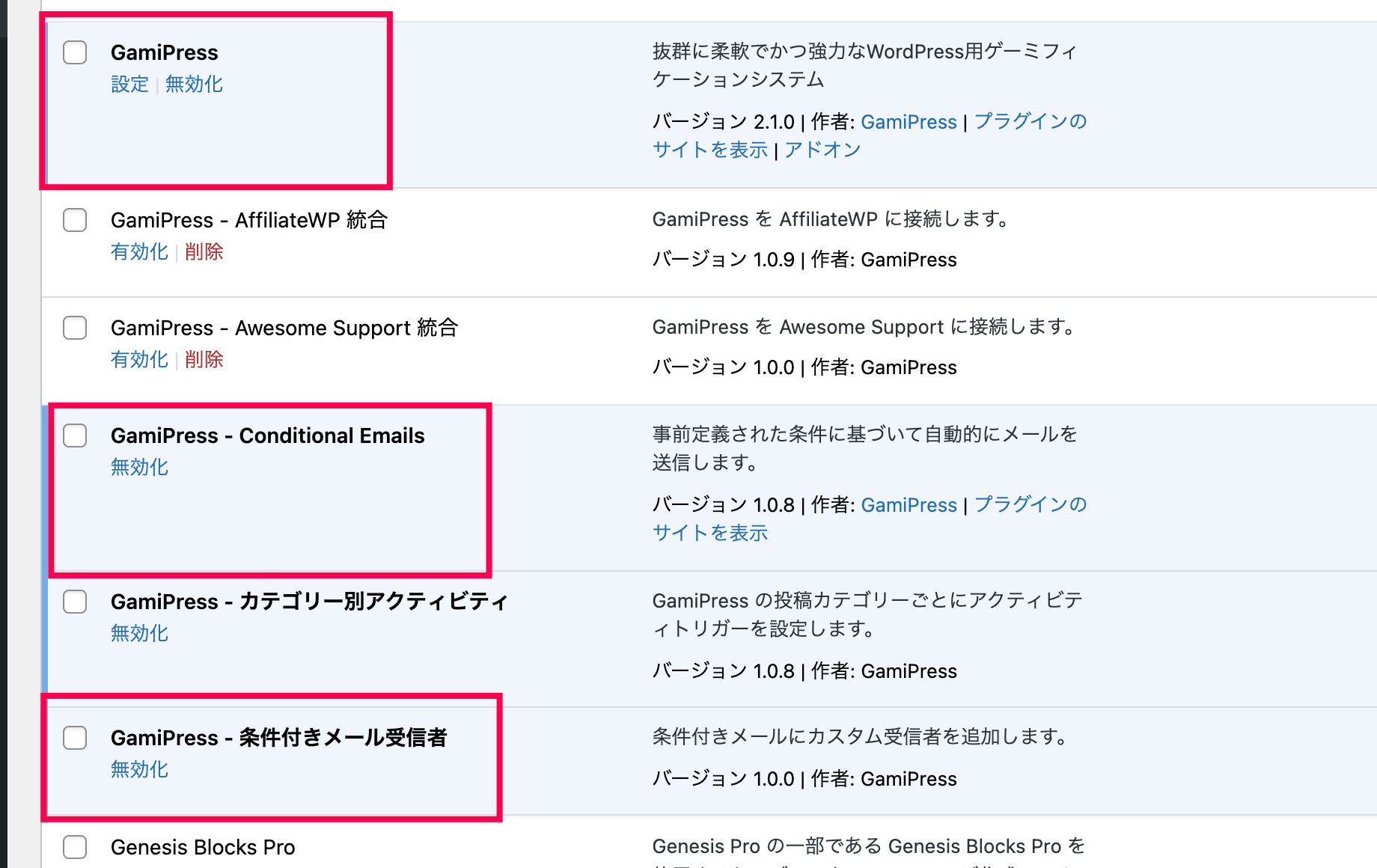Screen dimensions: 1377x868
Task: Open GamiPress author link in Conditional Emails row
Action: pyautogui.click(x=909, y=504)
